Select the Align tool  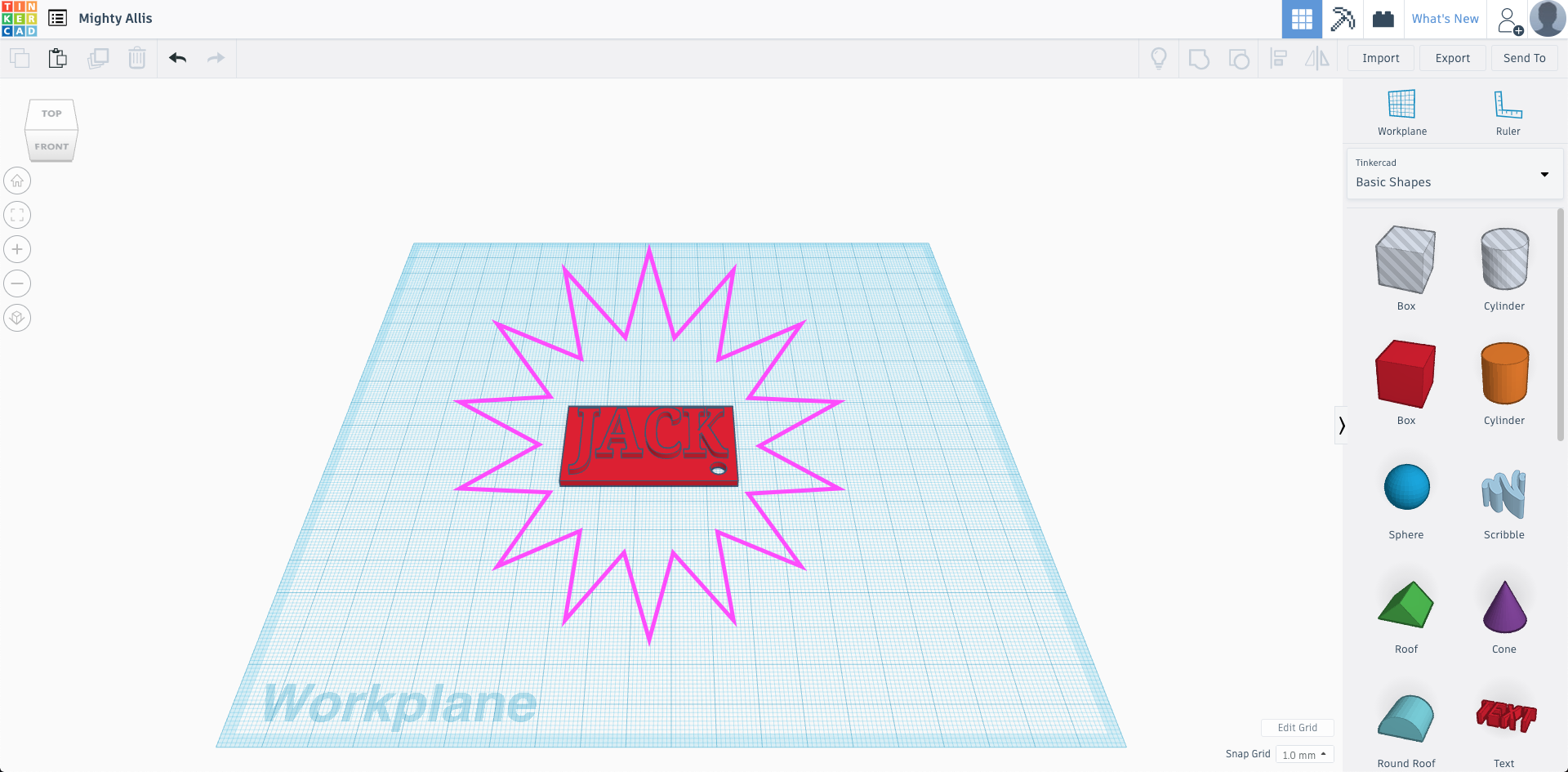coord(1279,58)
